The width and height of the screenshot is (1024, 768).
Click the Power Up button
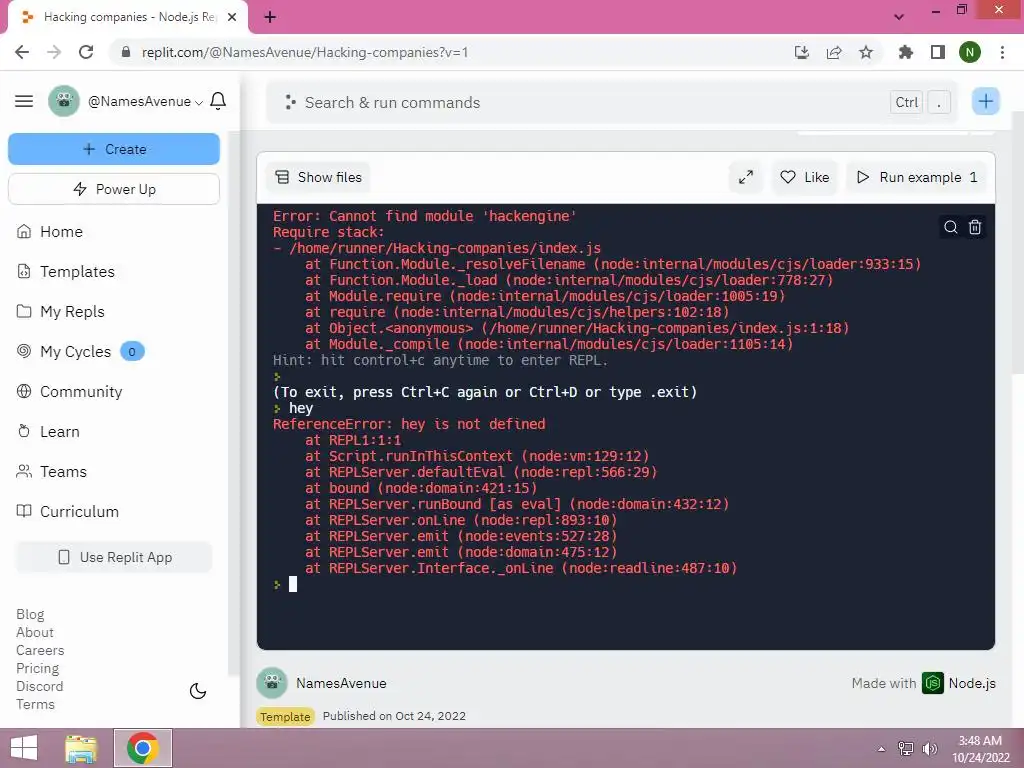click(x=114, y=189)
